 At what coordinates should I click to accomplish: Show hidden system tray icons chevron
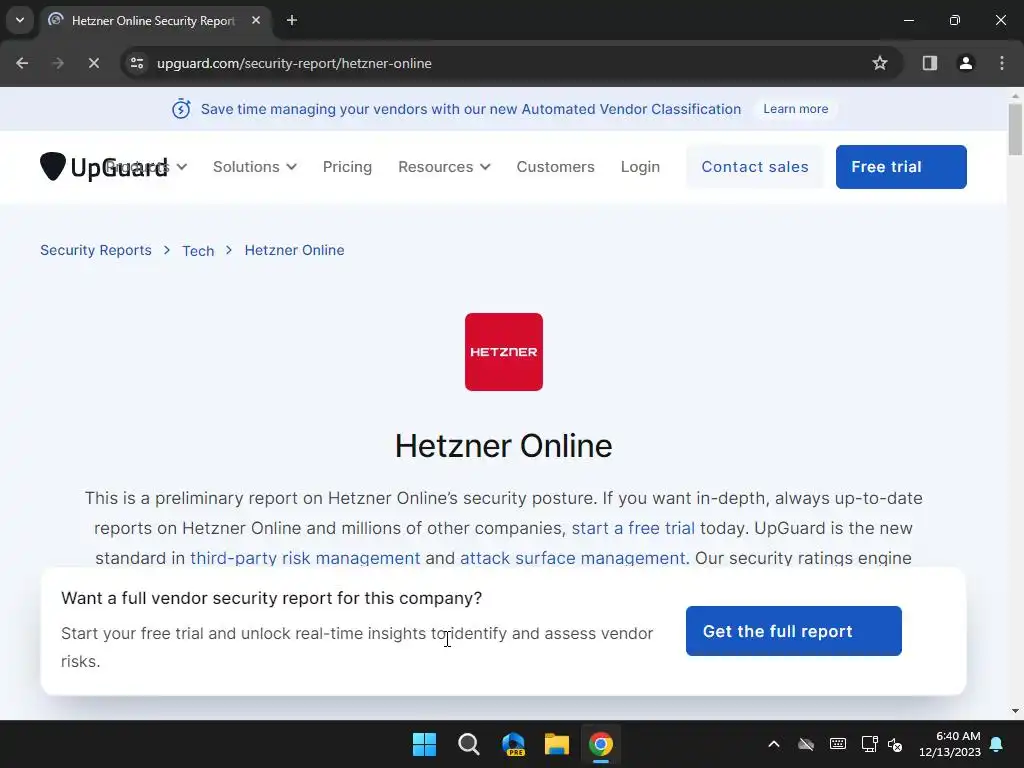774,744
